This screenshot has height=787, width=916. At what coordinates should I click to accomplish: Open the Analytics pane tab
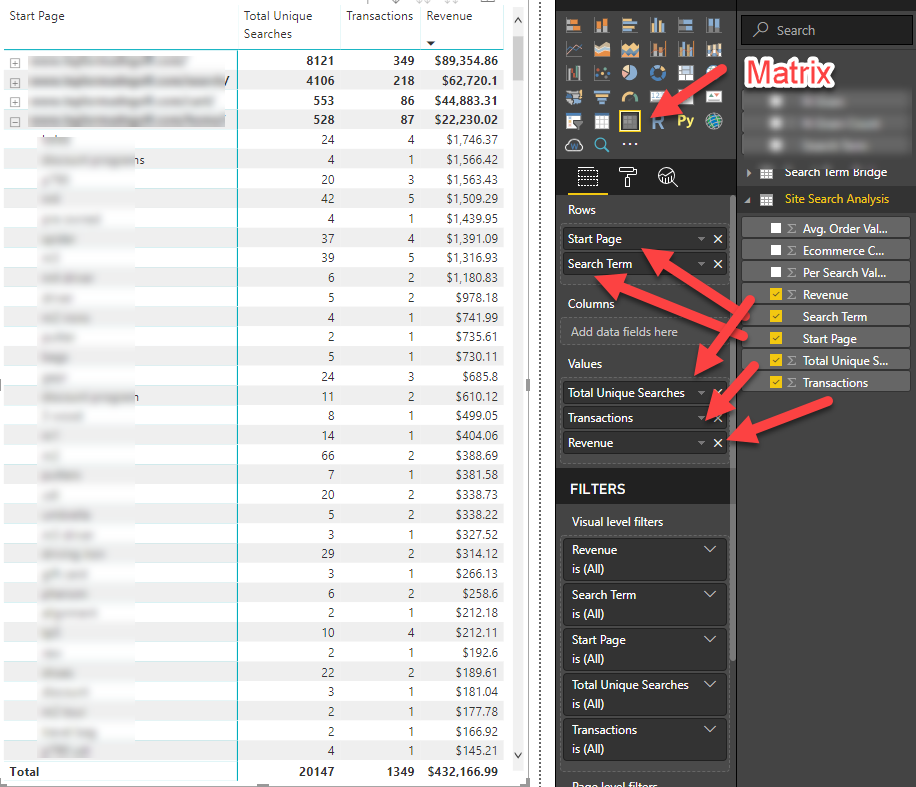(x=668, y=177)
